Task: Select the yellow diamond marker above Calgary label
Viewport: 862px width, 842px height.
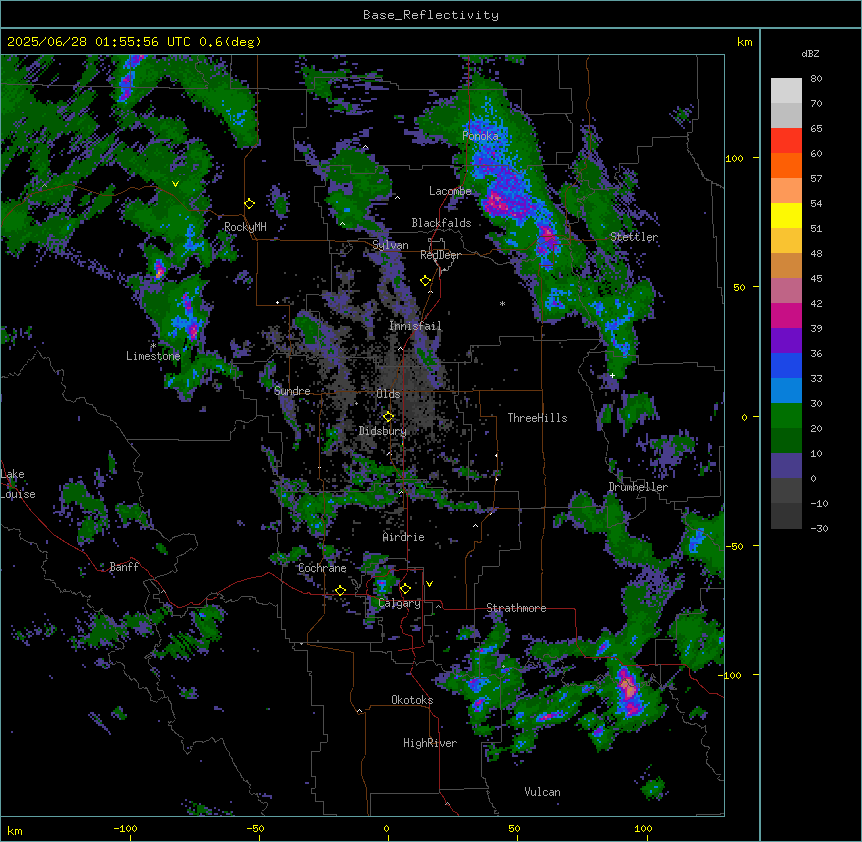Action: click(405, 589)
